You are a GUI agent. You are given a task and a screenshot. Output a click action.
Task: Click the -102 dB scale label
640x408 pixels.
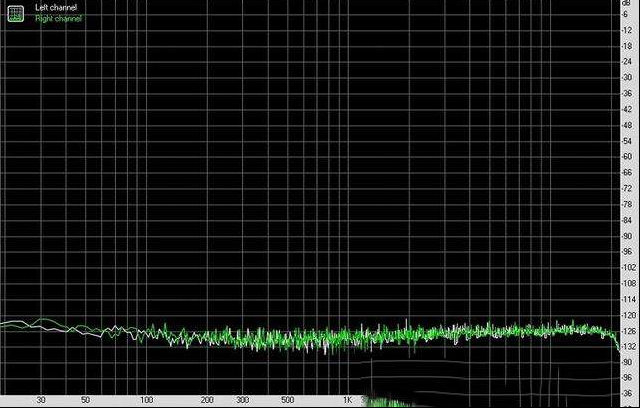tap(629, 268)
